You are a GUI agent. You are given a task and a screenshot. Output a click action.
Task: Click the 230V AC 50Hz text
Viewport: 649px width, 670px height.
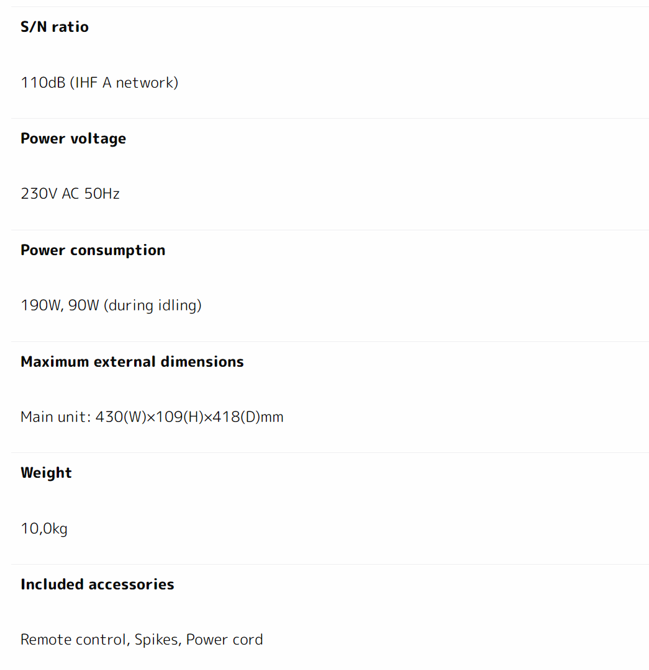pyautogui.click(x=70, y=194)
